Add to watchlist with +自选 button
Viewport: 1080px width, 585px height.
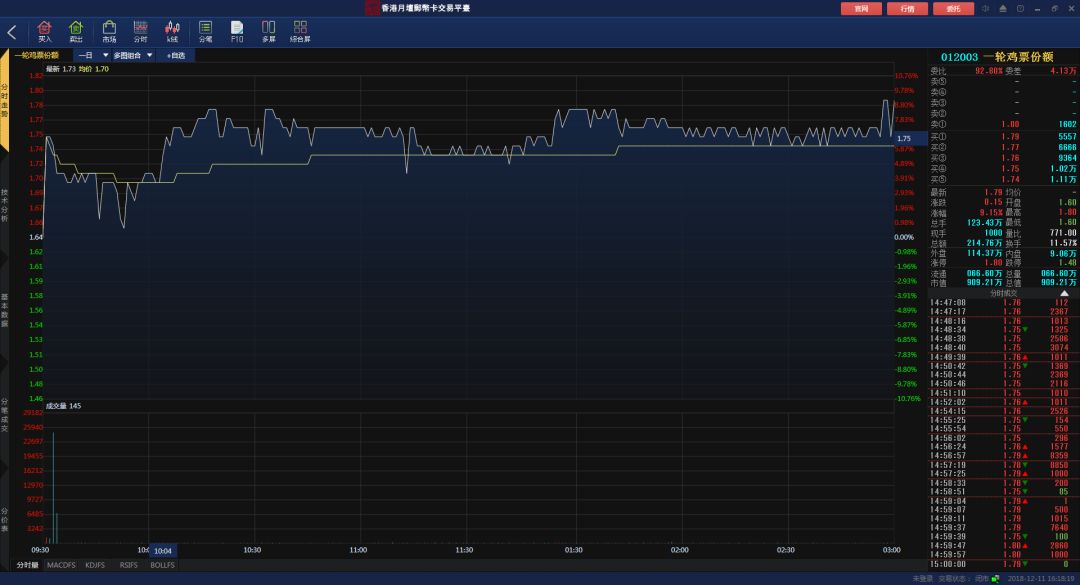pos(176,55)
